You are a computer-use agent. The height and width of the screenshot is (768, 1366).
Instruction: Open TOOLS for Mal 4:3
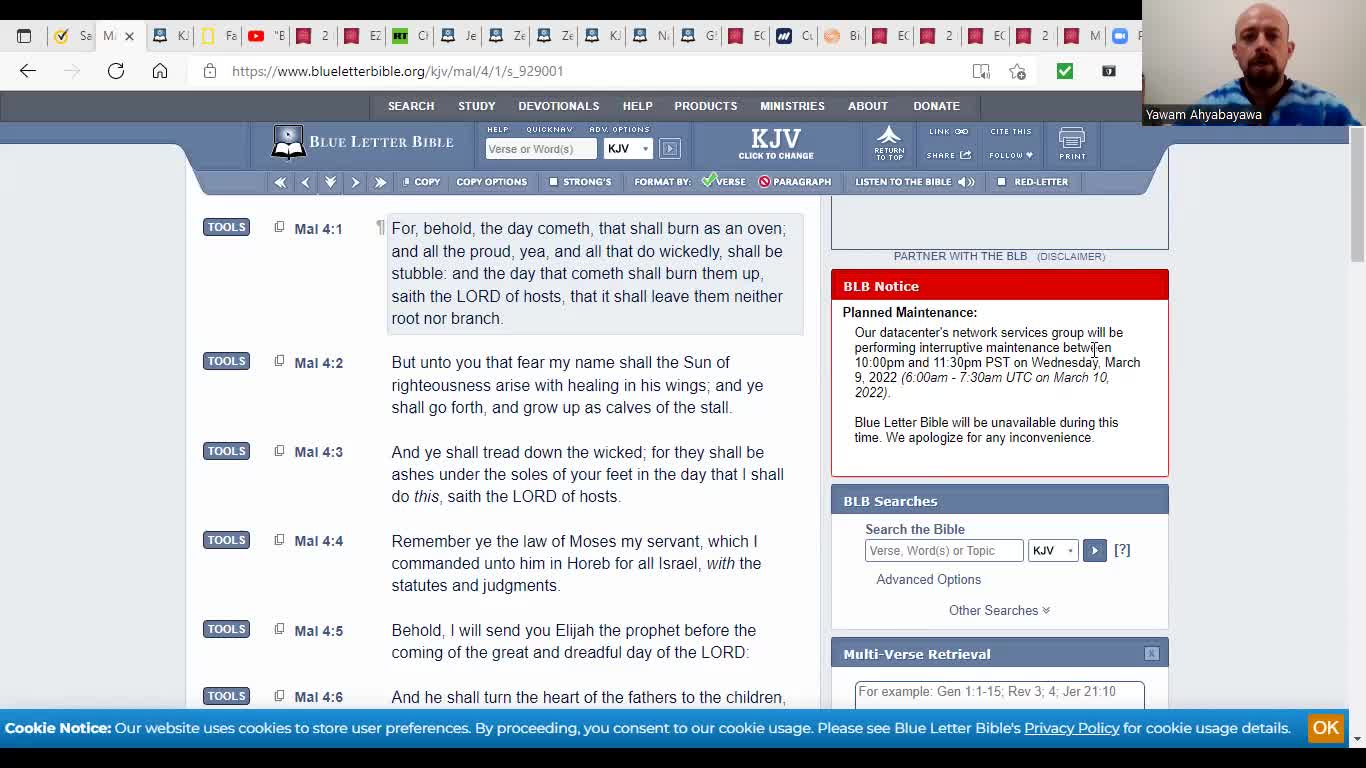[x=226, y=450]
